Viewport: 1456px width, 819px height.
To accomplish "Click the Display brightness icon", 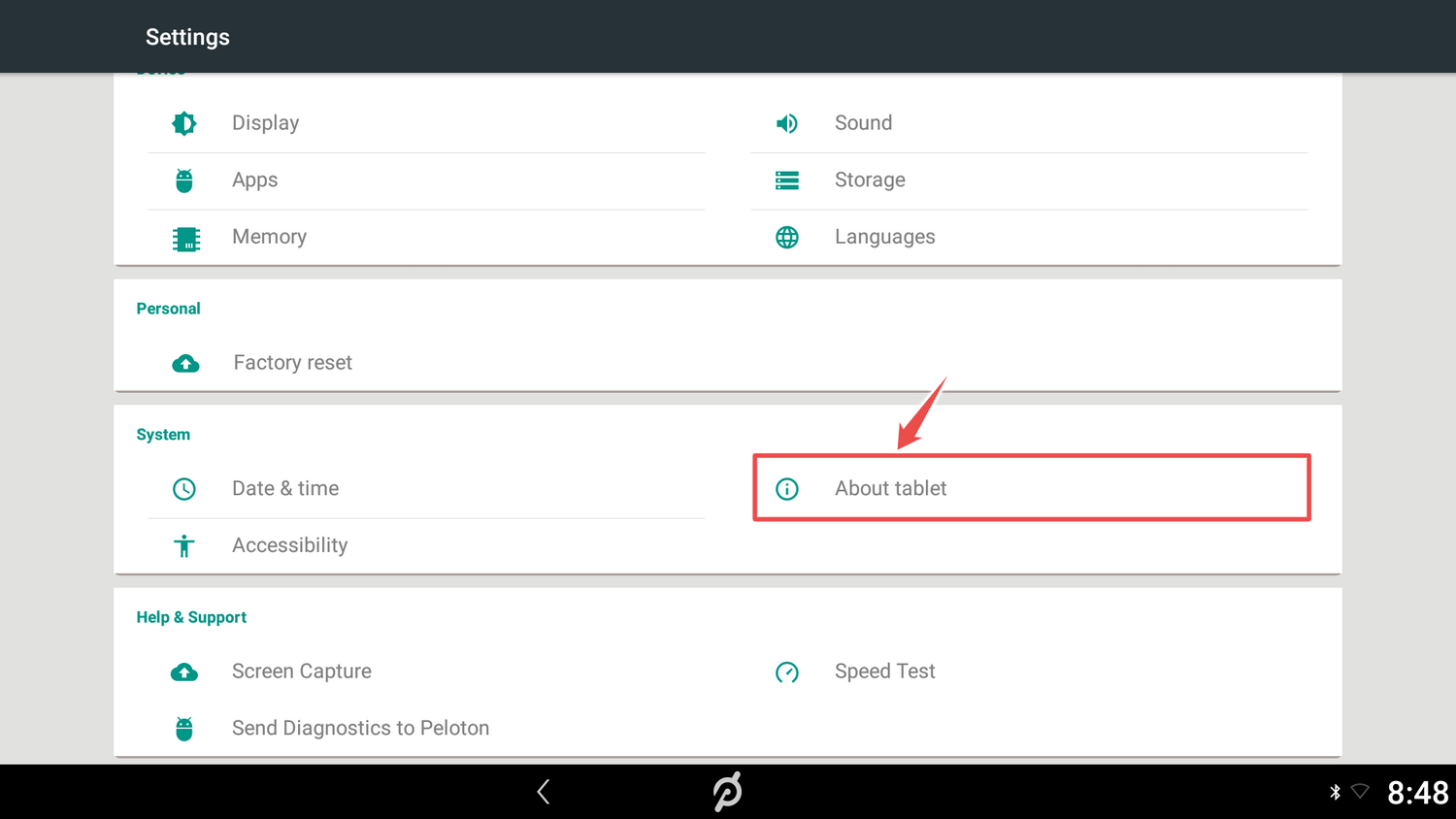I will [x=184, y=123].
